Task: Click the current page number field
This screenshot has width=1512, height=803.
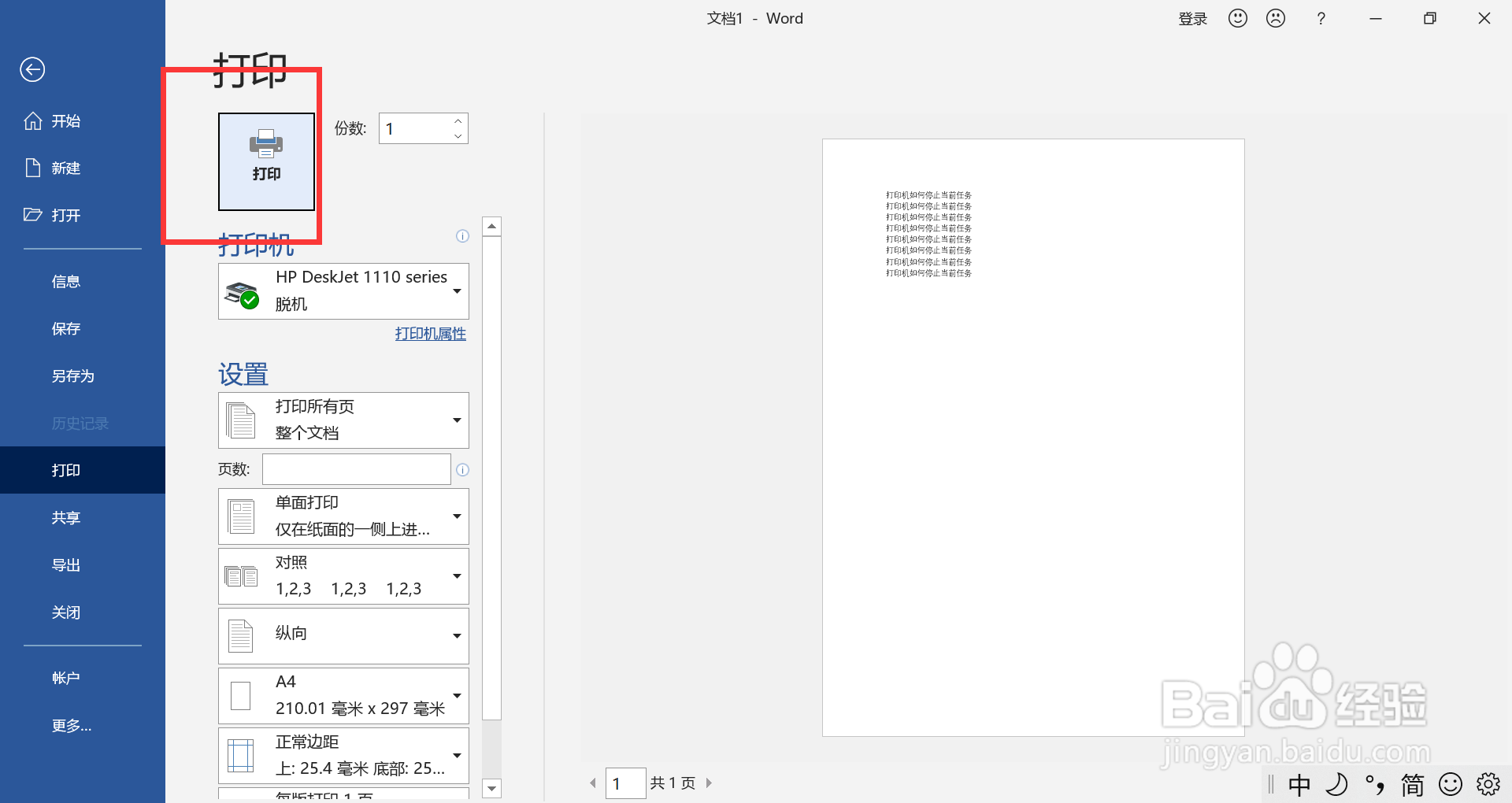Action: [x=626, y=783]
